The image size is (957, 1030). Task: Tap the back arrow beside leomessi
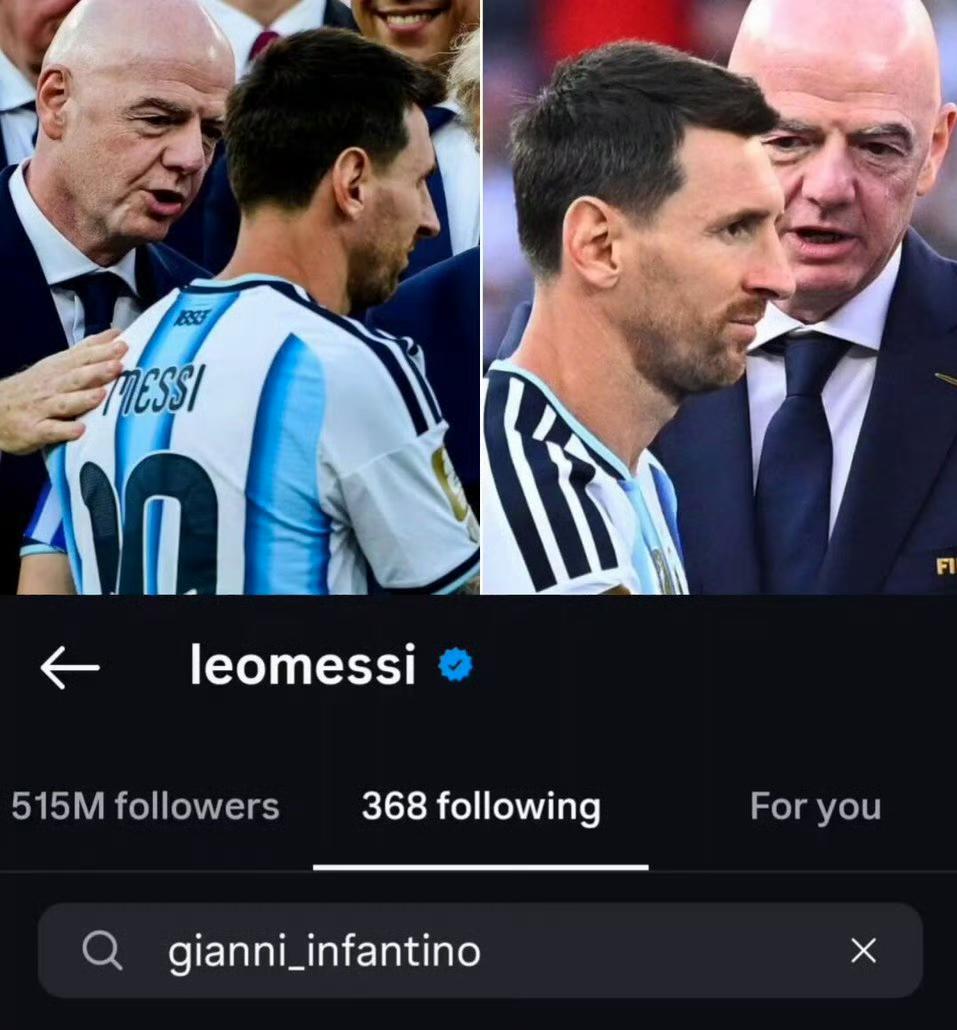(x=70, y=667)
